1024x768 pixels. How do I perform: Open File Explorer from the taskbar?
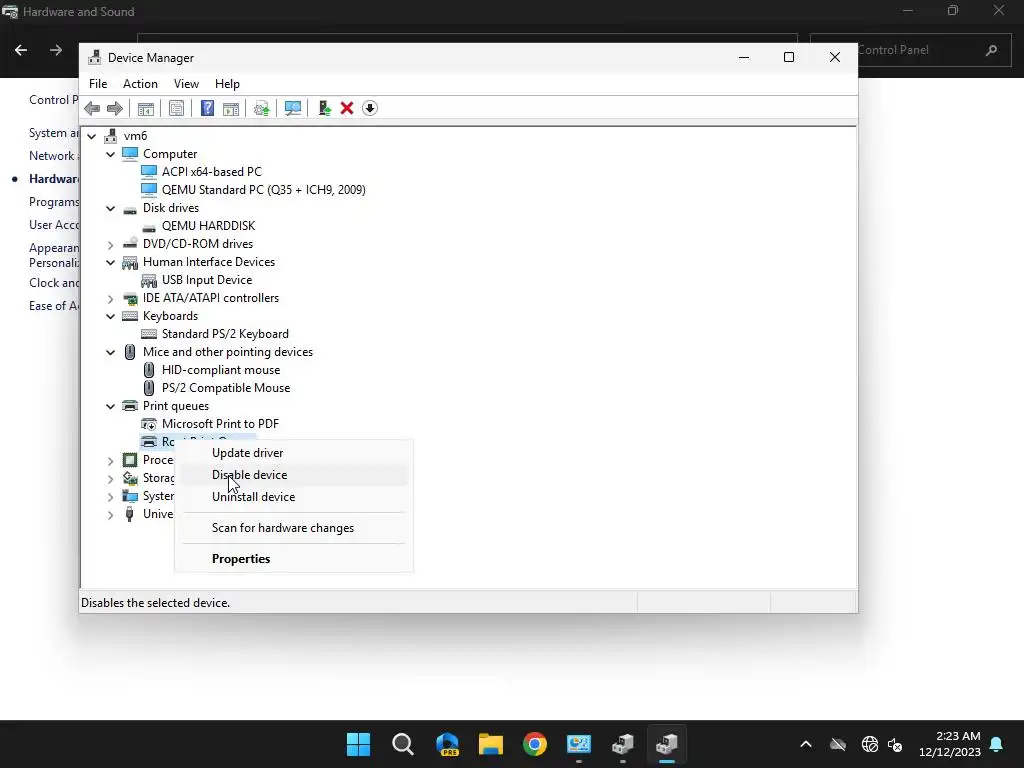[x=490, y=744]
